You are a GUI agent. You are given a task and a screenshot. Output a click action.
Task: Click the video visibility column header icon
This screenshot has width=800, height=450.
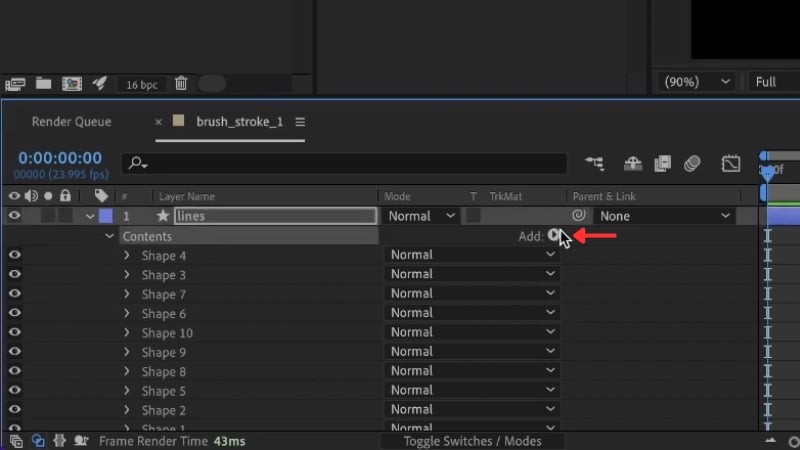pyautogui.click(x=14, y=196)
